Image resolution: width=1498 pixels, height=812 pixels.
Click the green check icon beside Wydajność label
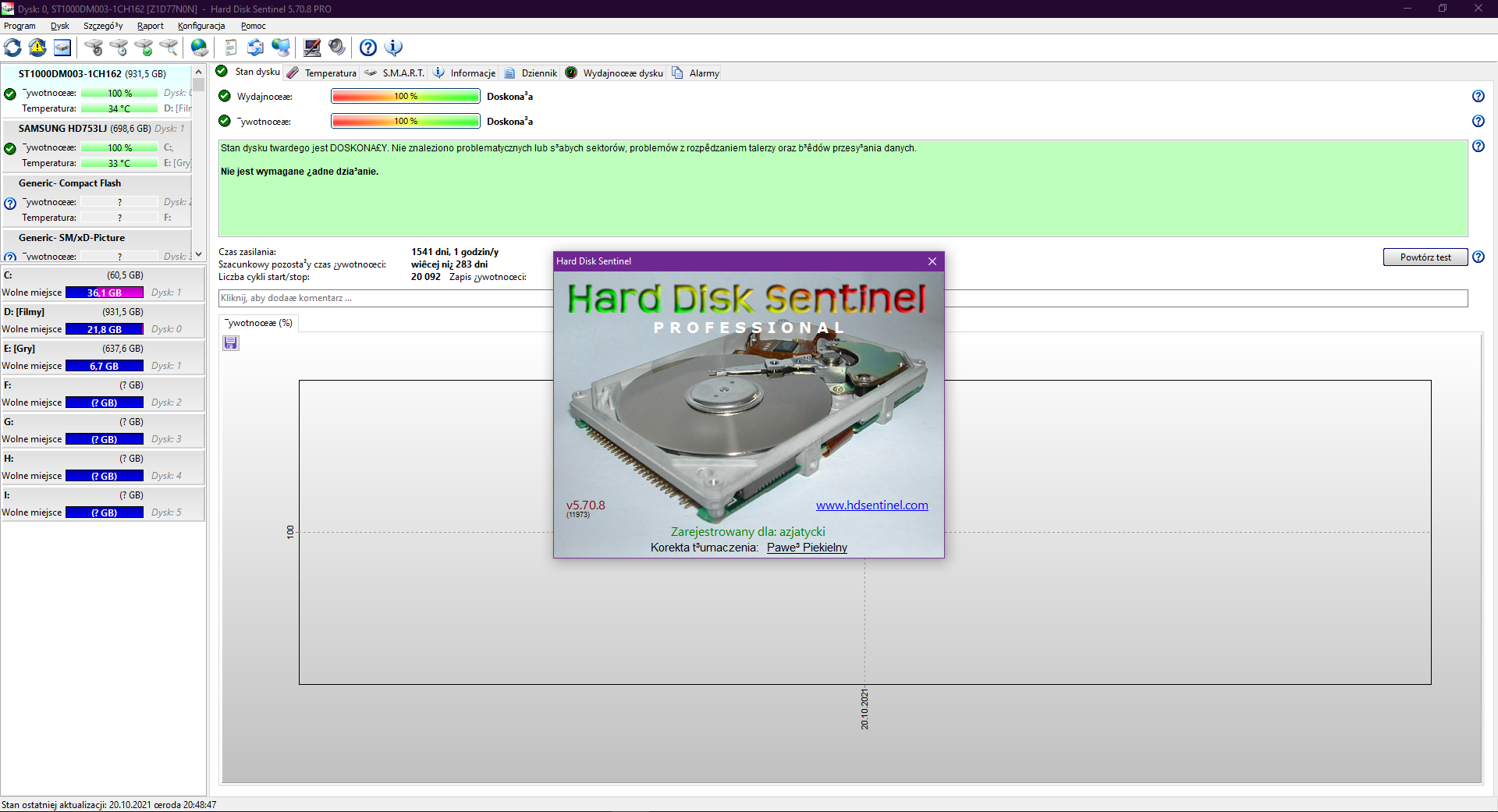click(x=225, y=96)
